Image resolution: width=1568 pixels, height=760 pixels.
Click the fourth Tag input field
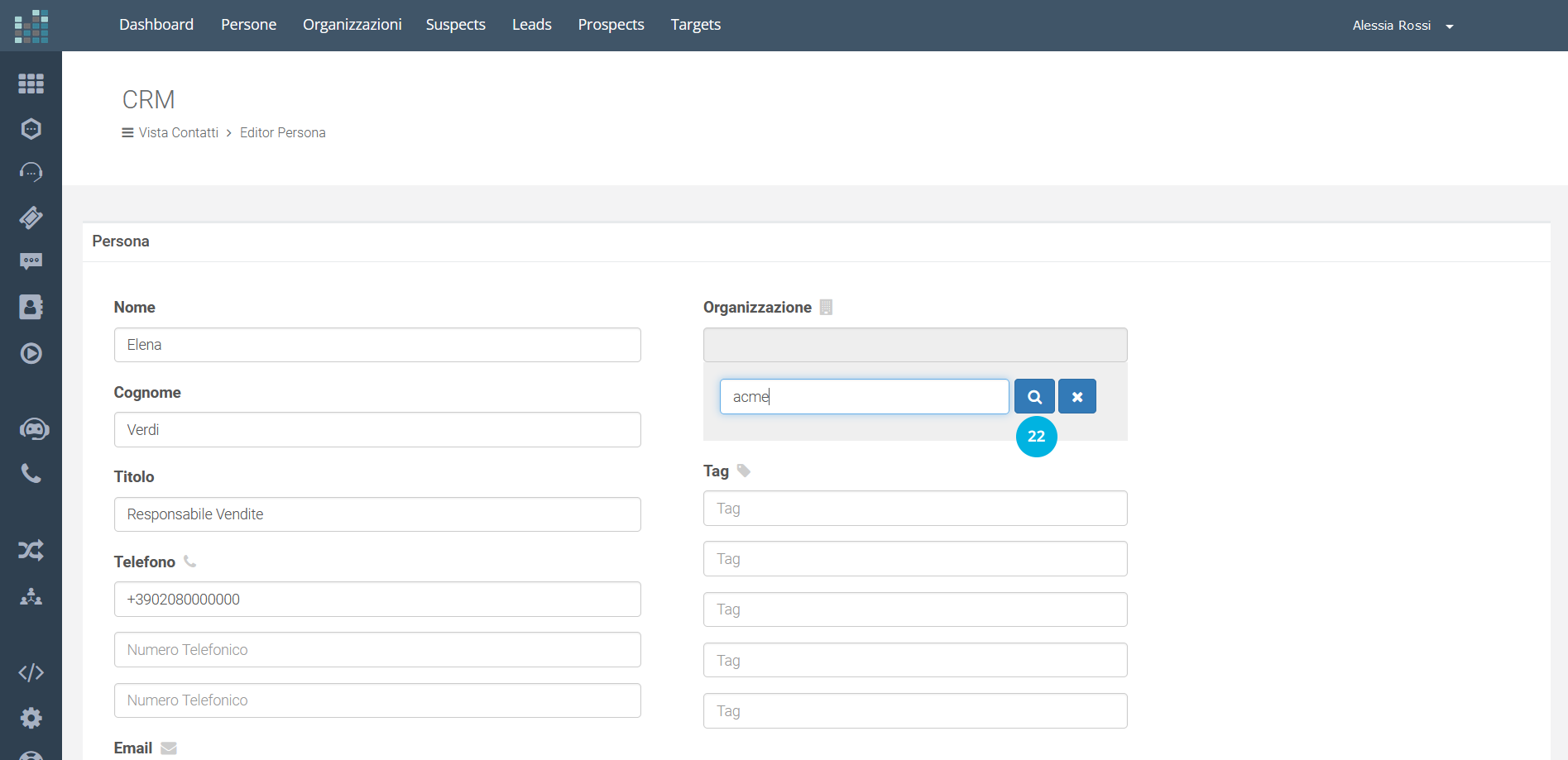click(915, 660)
